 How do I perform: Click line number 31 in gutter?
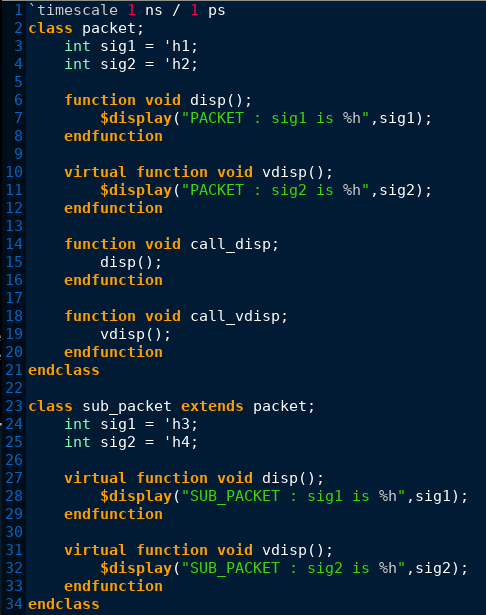coord(14,550)
